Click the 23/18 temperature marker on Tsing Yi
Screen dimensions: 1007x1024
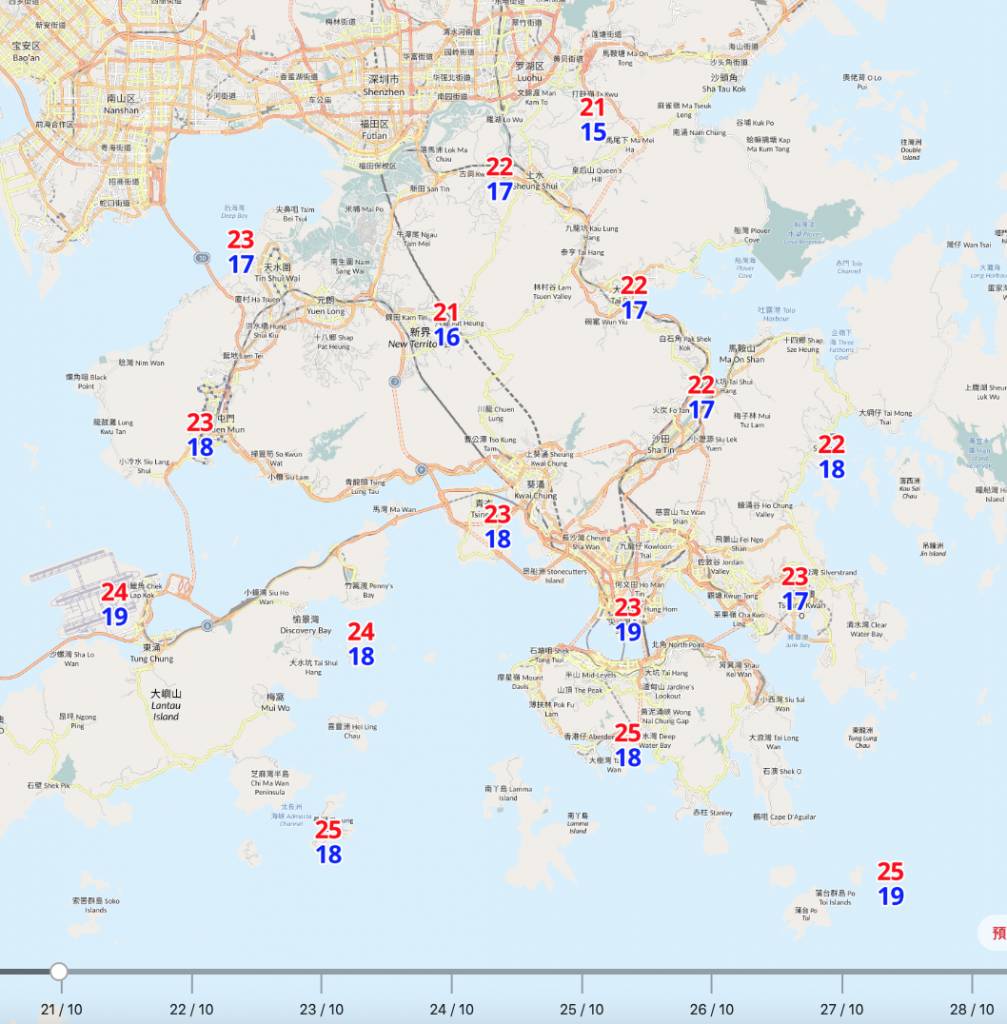[498, 527]
